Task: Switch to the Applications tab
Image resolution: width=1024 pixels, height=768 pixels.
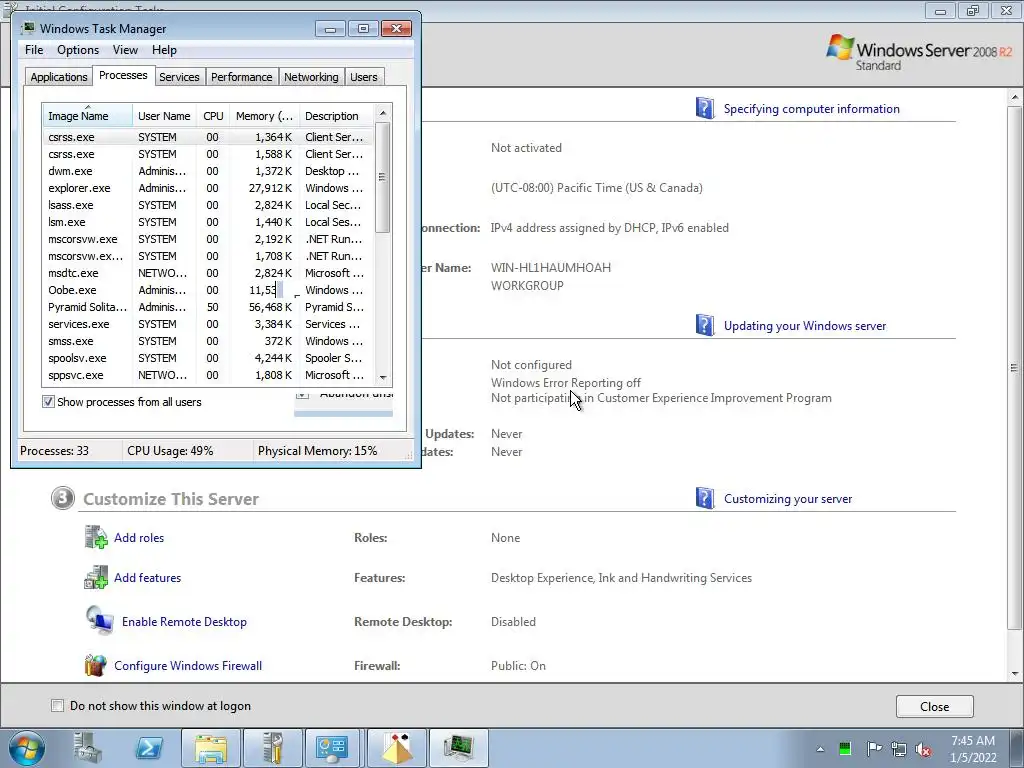Action: 59,77
